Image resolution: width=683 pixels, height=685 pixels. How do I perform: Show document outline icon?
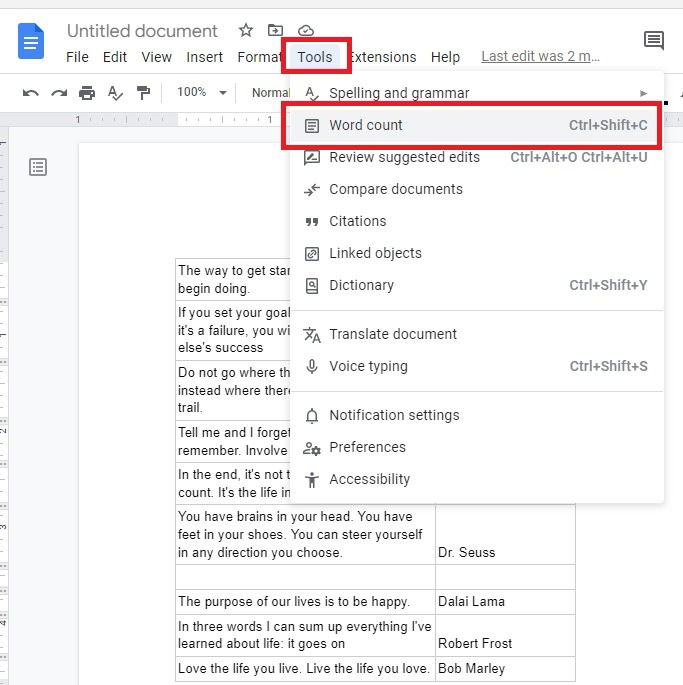pyautogui.click(x=38, y=167)
